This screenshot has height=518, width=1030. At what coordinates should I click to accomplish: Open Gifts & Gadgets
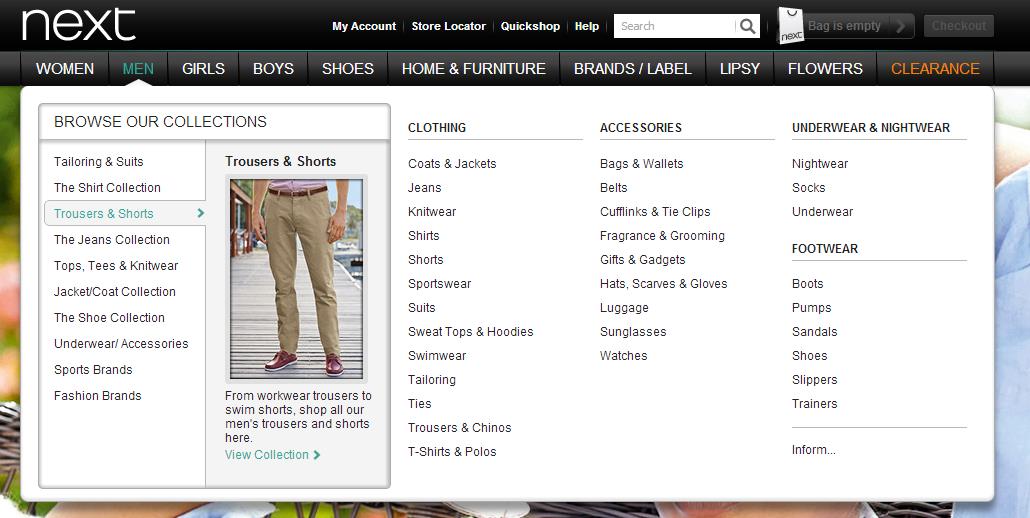click(642, 259)
